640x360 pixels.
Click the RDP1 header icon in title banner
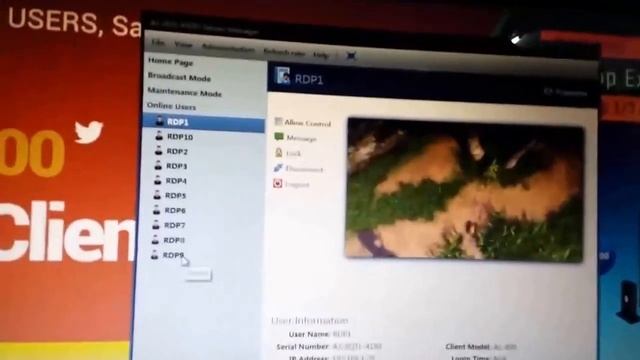pyautogui.click(x=282, y=76)
